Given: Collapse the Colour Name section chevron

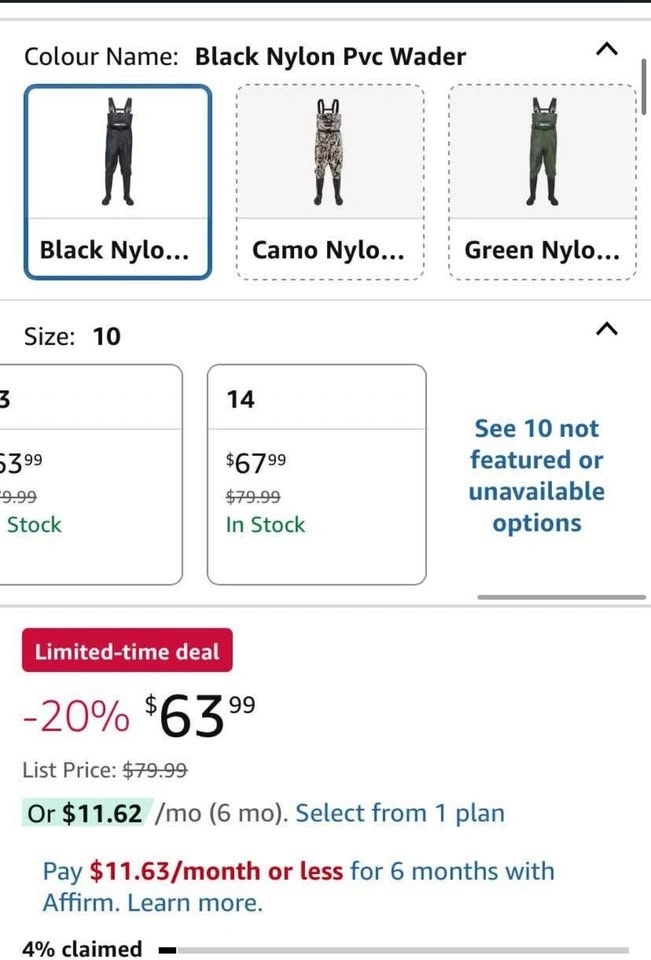Looking at the screenshot, I should [607, 49].
